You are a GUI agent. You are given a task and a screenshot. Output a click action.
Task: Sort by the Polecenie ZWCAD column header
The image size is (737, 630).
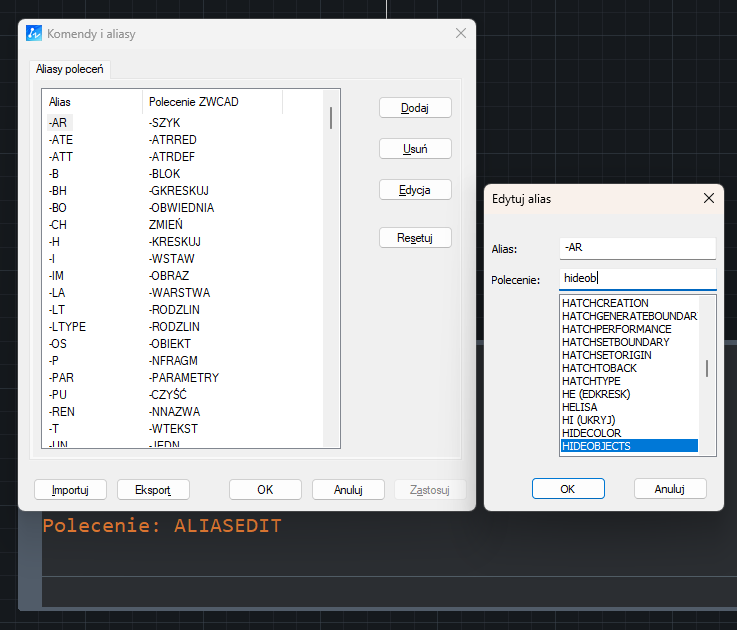coord(212,102)
